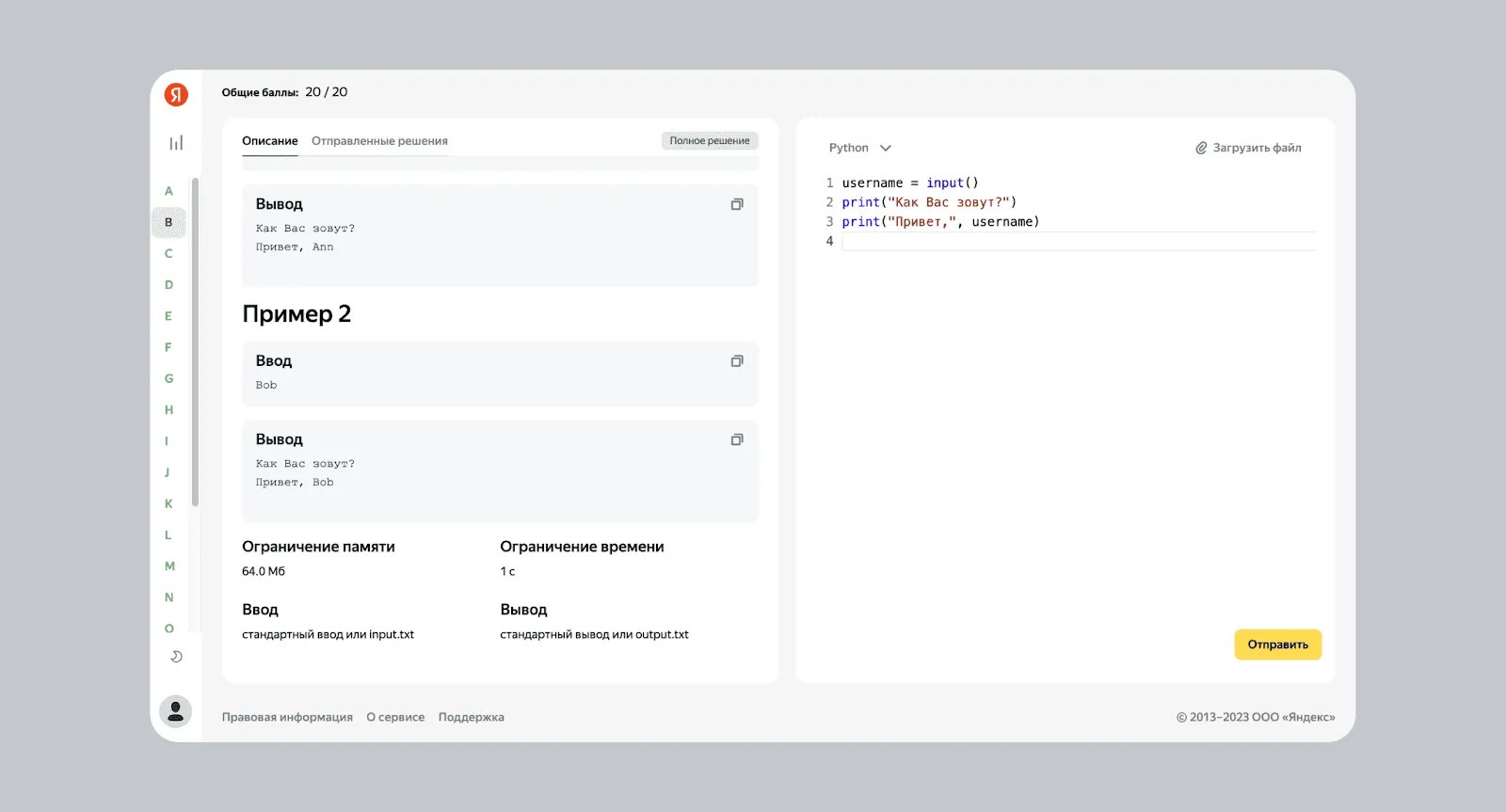The image size is (1506, 812).
Task: Select problem M in the sidebar
Action: pyautogui.click(x=169, y=566)
